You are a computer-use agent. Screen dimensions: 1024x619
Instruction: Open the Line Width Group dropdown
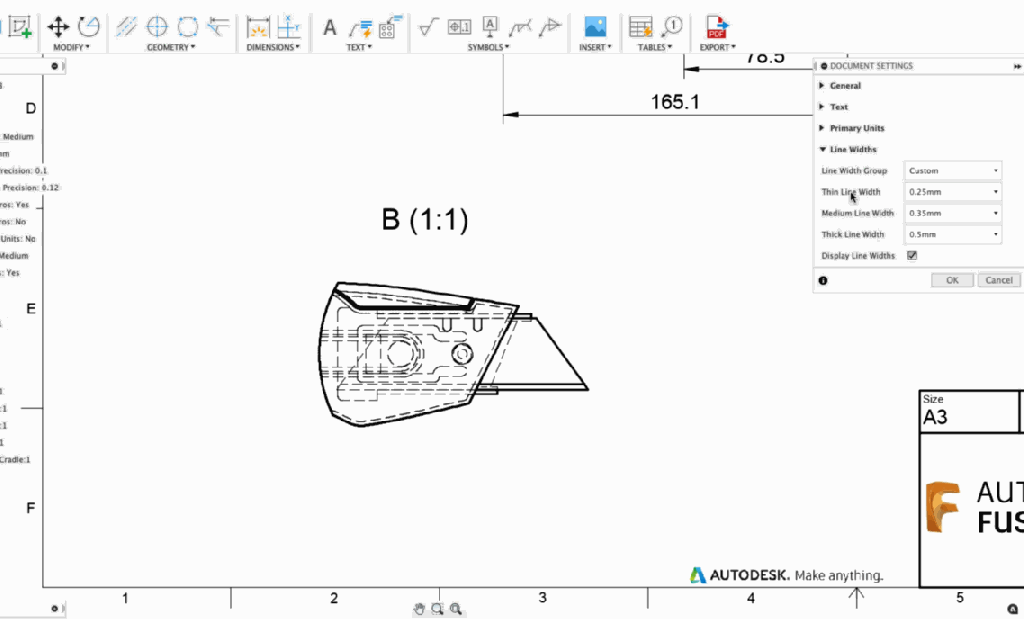(952, 171)
